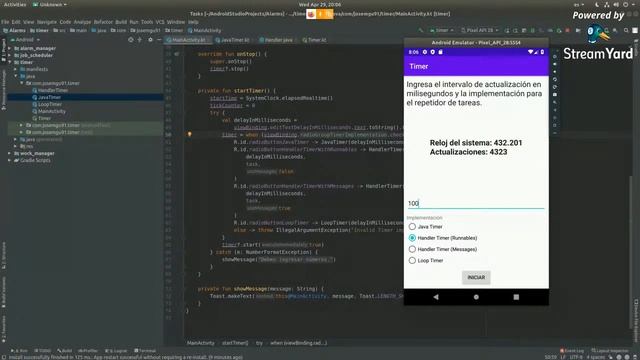Image resolution: width=640 pixels, height=360 pixels.
Task: Click the emulator side panel rotate icon
Action: (x=555, y=79)
